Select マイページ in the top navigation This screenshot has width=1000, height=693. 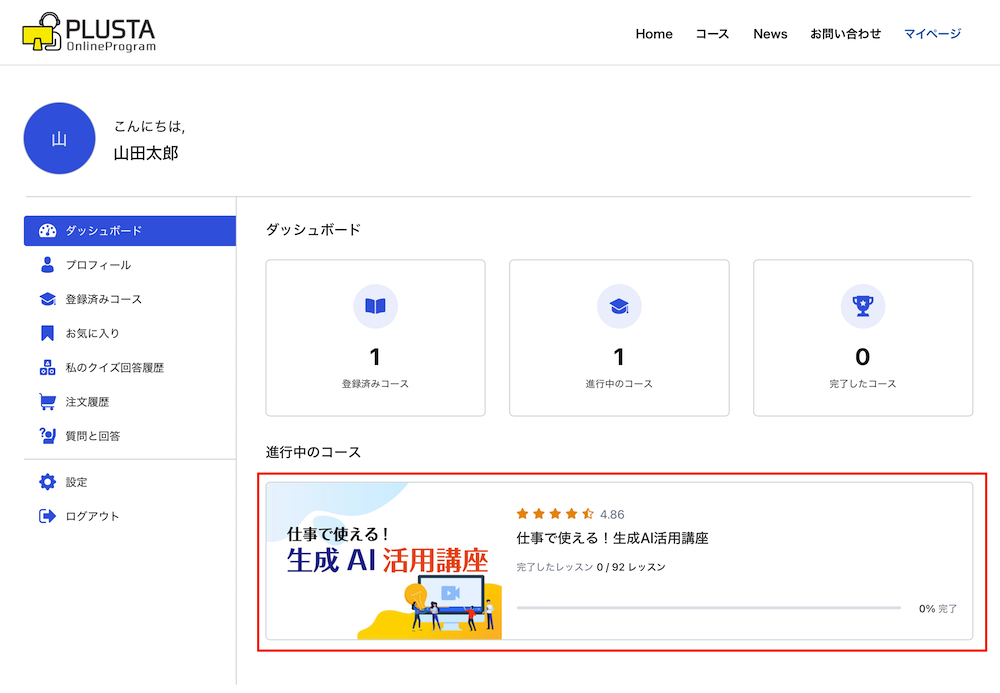click(x=932, y=34)
